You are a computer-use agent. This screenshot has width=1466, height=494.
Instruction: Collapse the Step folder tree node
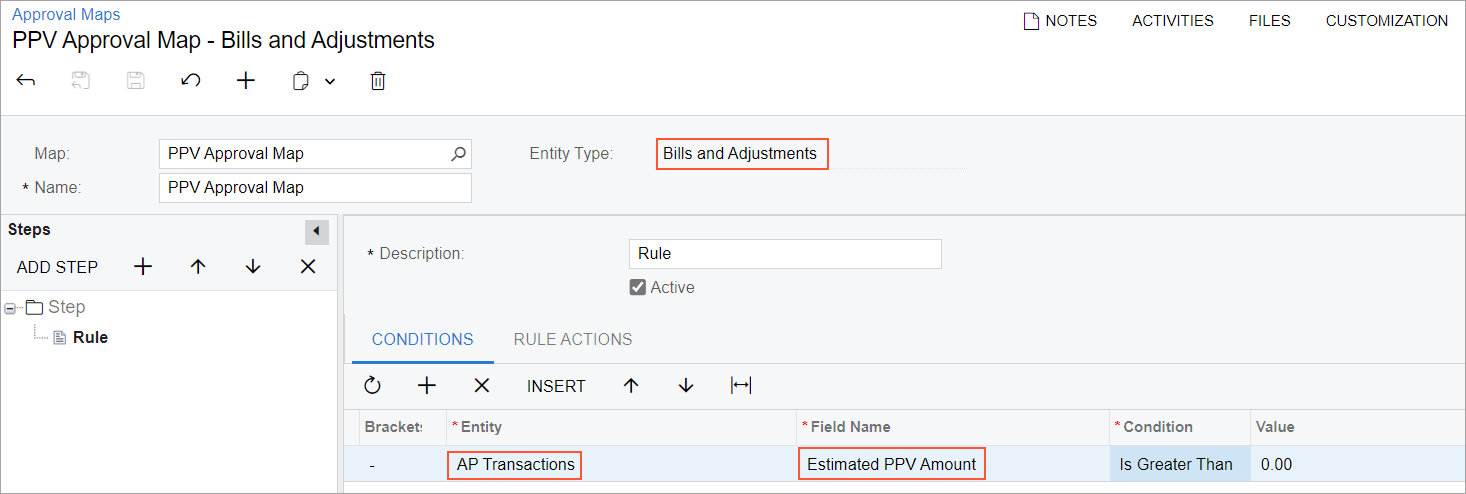[x=10, y=308]
